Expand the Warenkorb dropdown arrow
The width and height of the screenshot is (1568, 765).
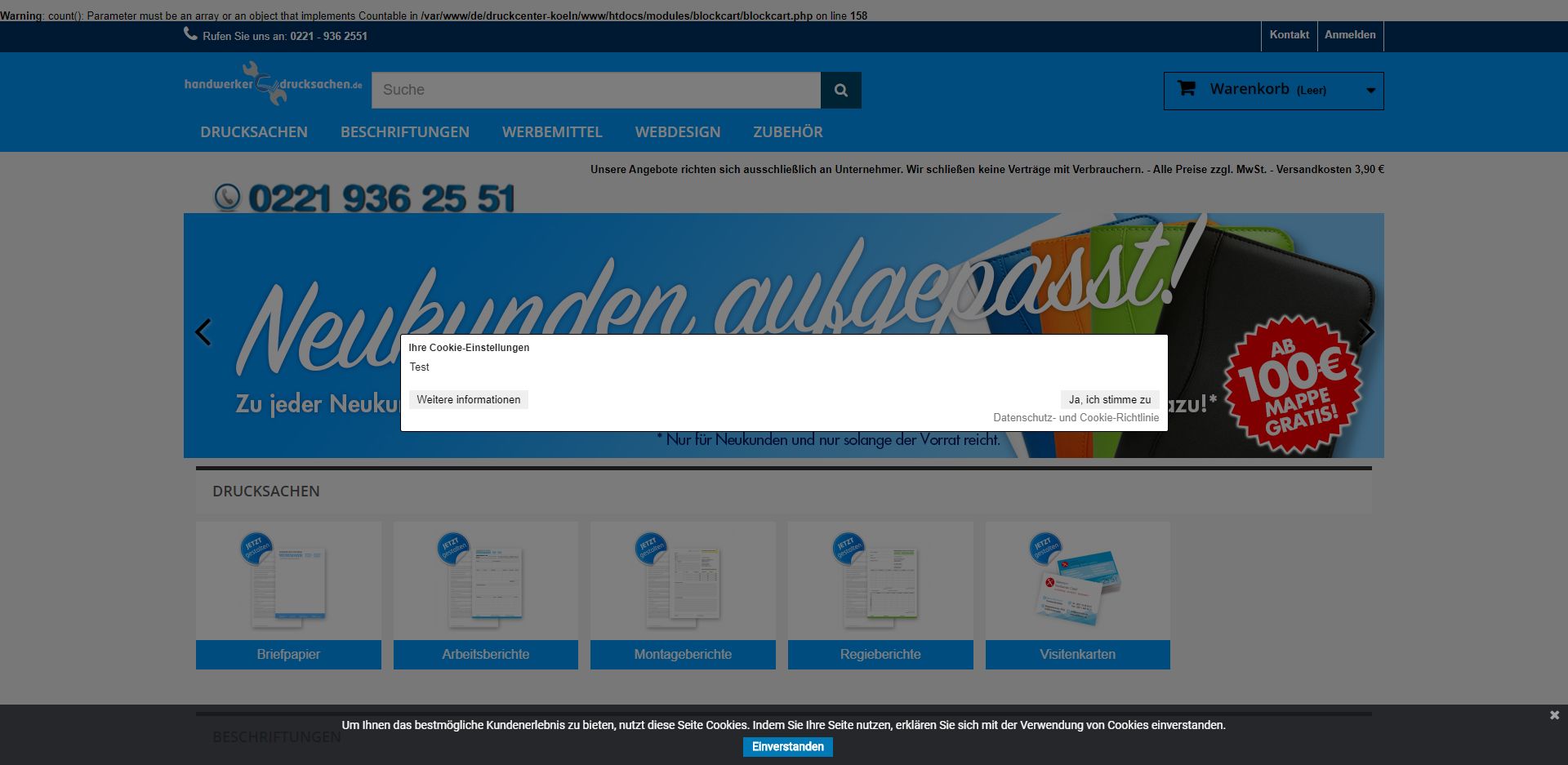click(x=1370, y=91)
